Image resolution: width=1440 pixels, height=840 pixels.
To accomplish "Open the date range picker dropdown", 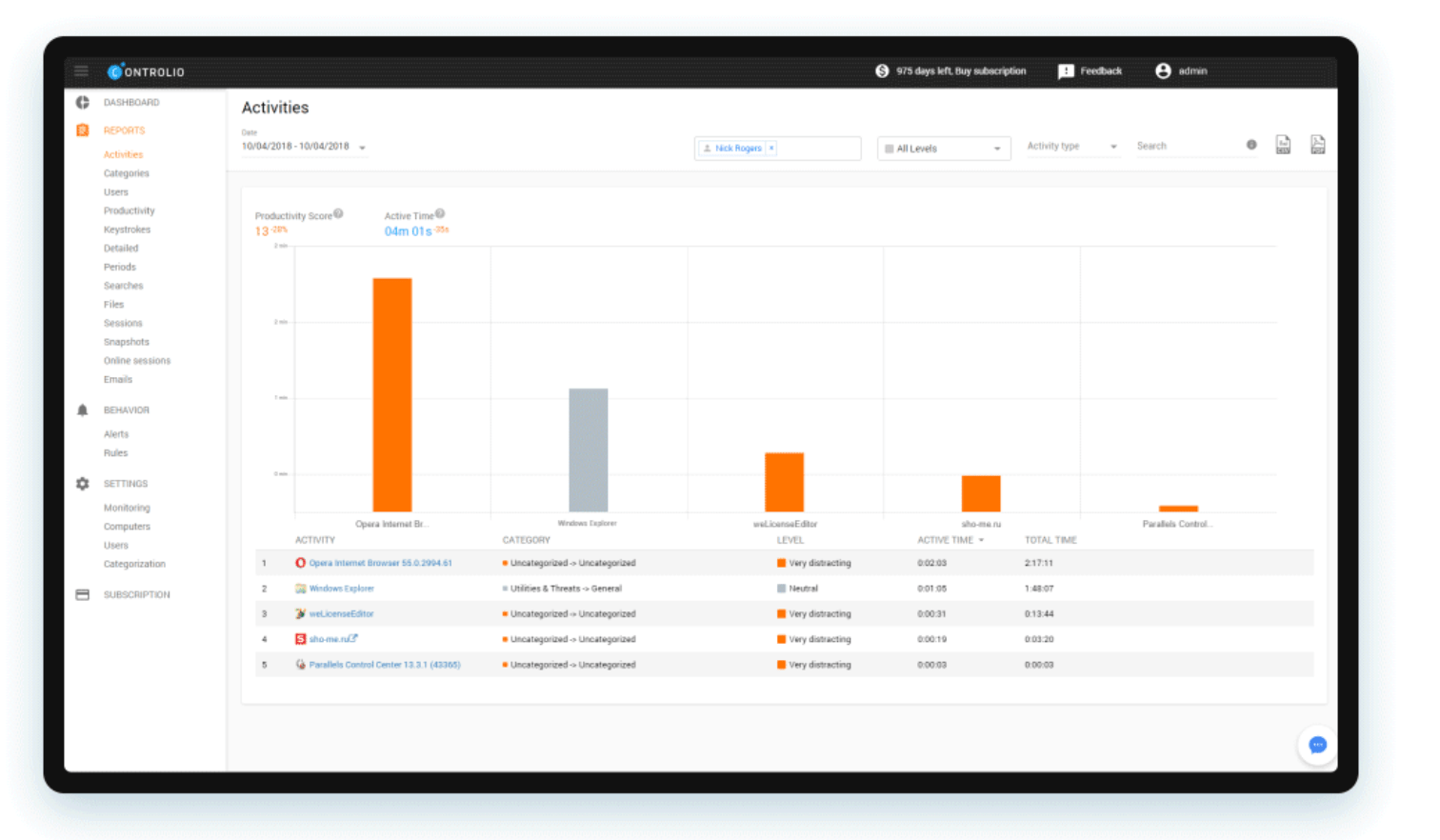I will [x=364, y=149].
